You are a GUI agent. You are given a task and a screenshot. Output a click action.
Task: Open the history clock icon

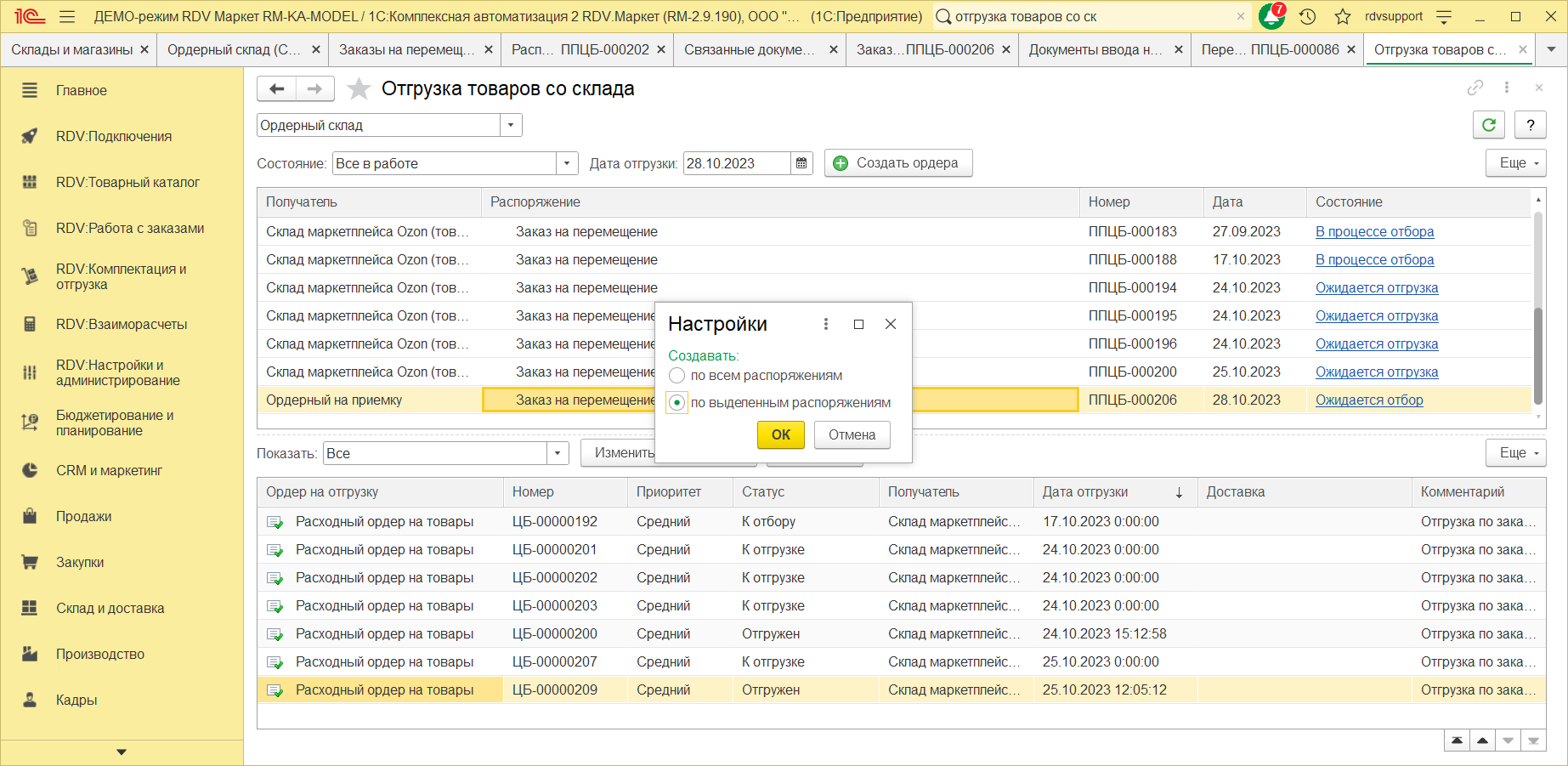pos(1308,17)
